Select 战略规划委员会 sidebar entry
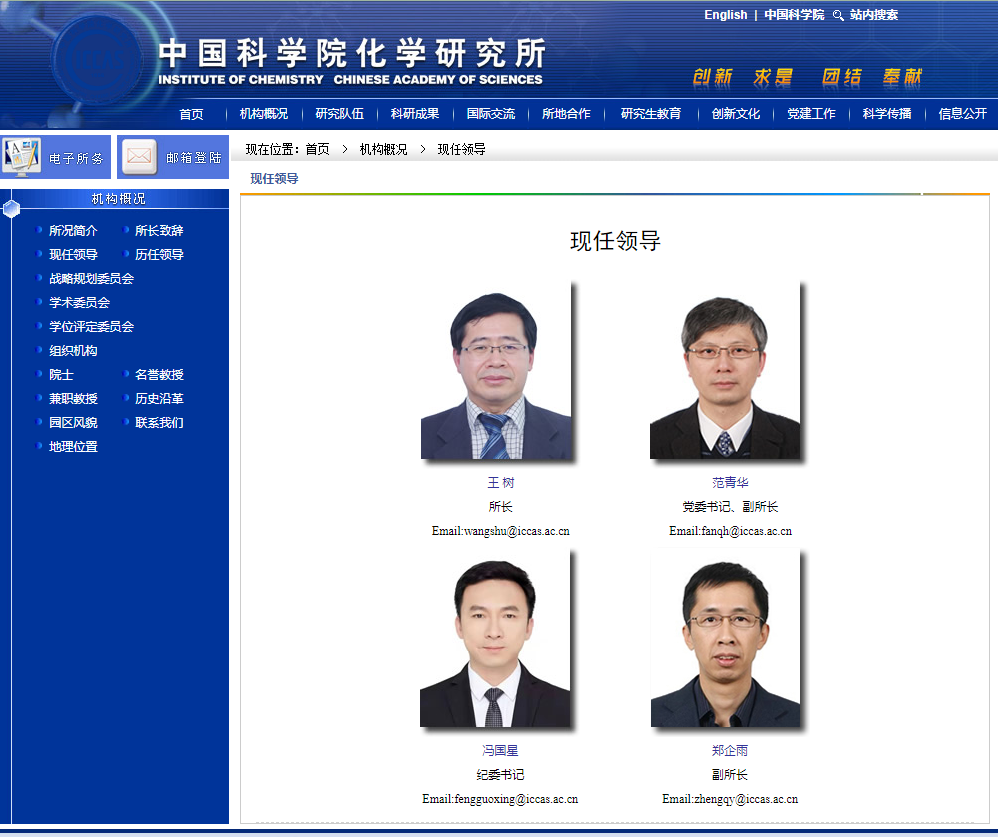The image size is (998, 837). (x=91, y=279)
